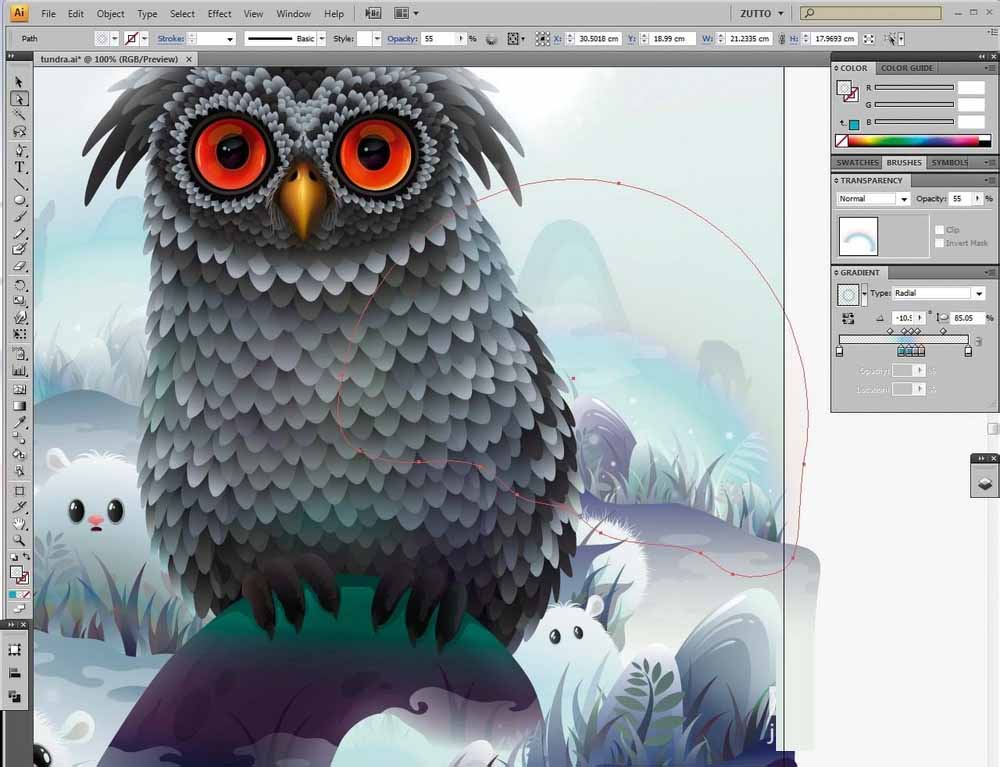Open the gradient fill preset arrow
The width and height of the screenshot is (1000, 767).
point(864,293)
